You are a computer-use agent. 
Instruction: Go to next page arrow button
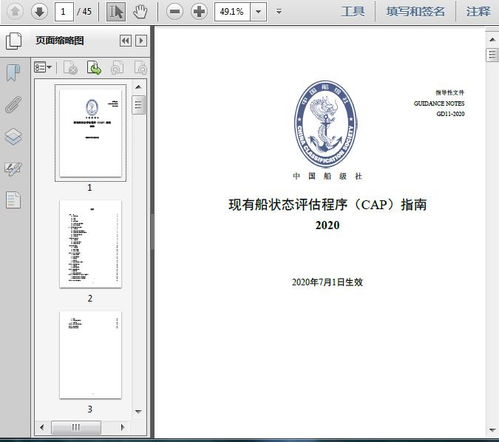[39, 12]
